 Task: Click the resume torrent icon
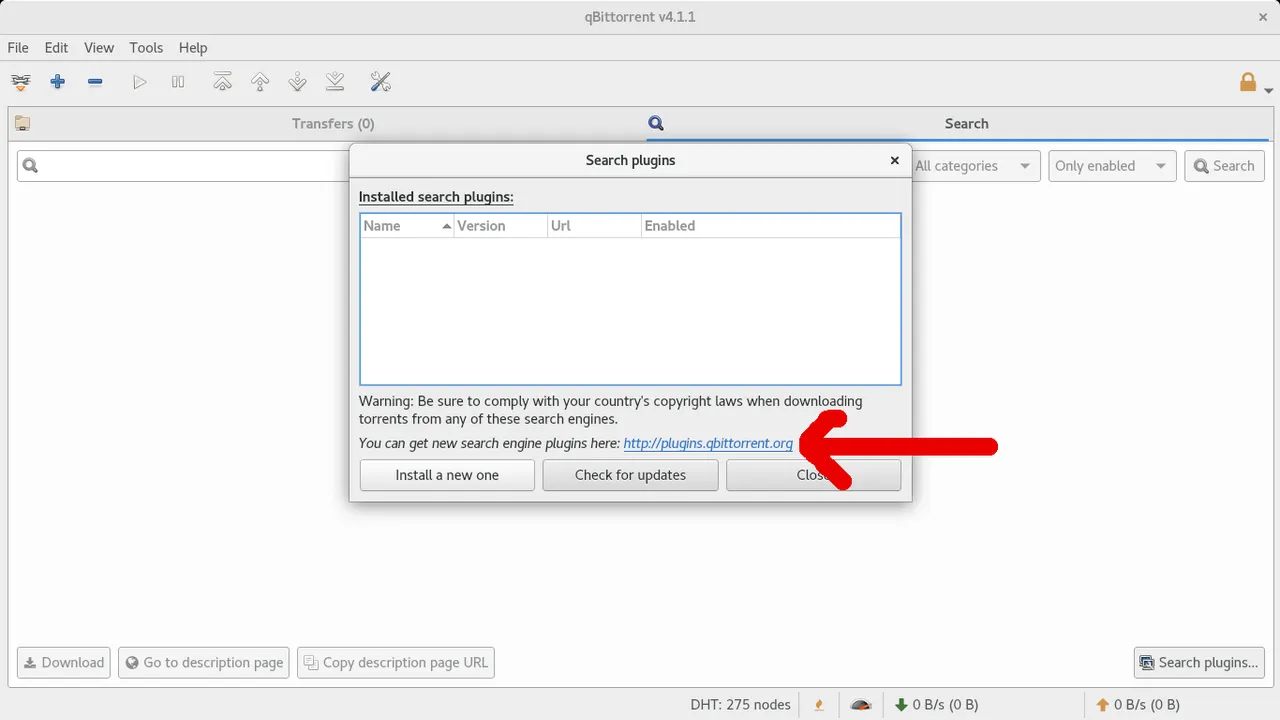139,81
